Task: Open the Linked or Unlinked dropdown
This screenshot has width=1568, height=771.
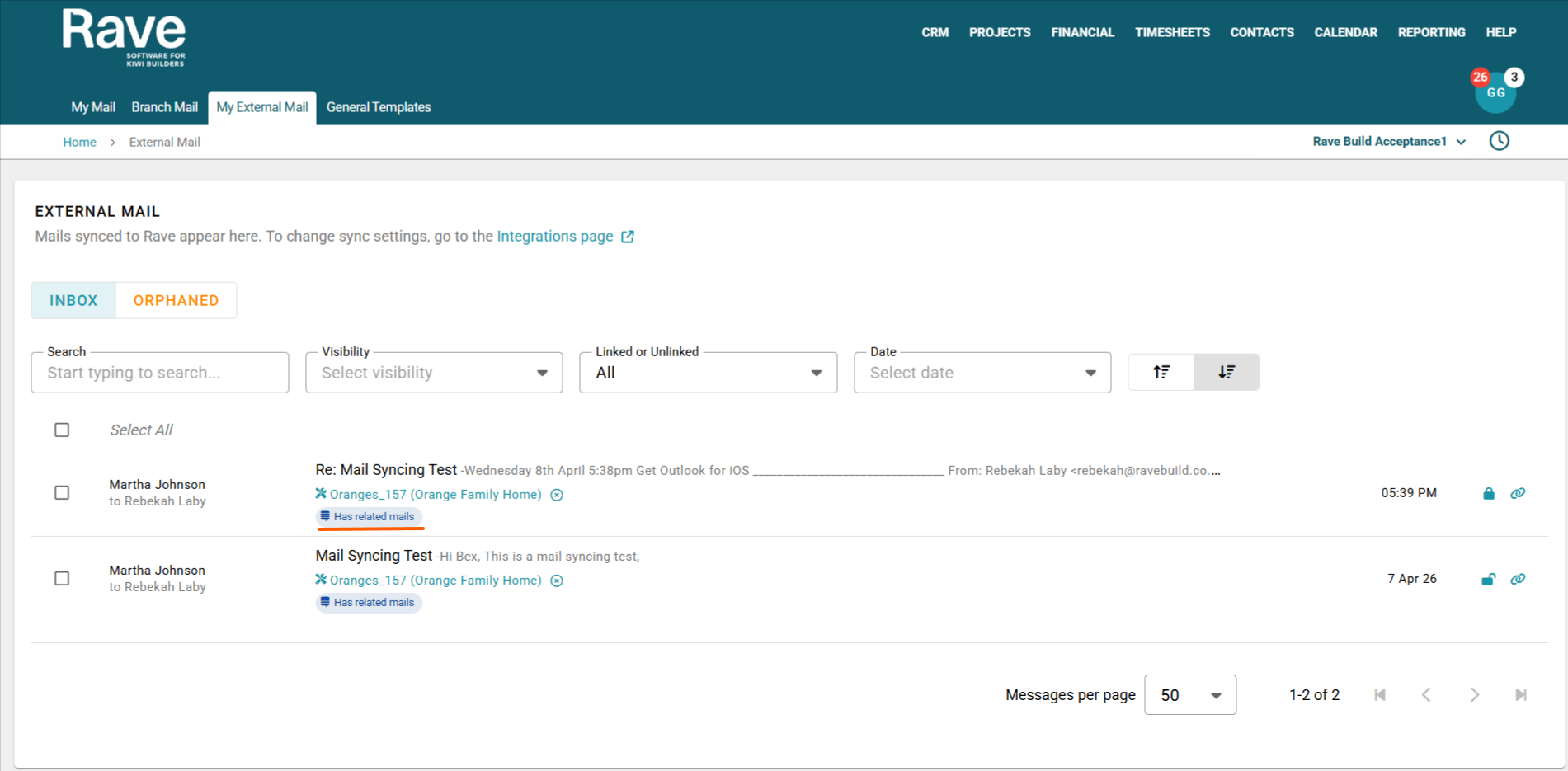Action: point(709,373)
